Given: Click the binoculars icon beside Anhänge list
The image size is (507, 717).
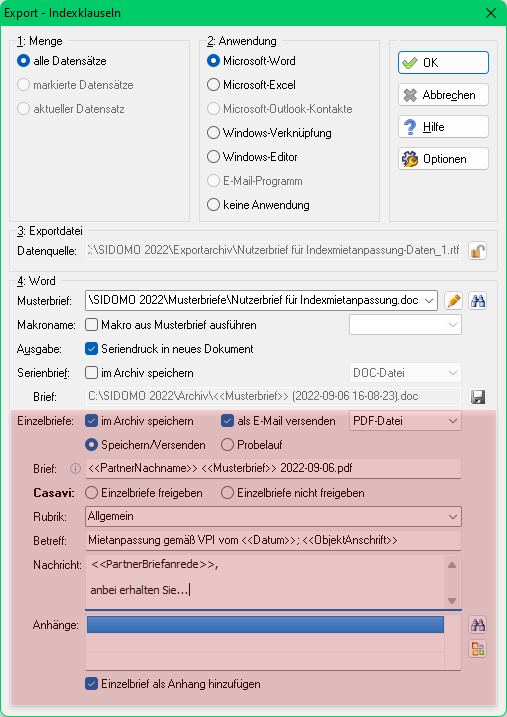Looking at the screenshot, I should [x=478, y=625].
